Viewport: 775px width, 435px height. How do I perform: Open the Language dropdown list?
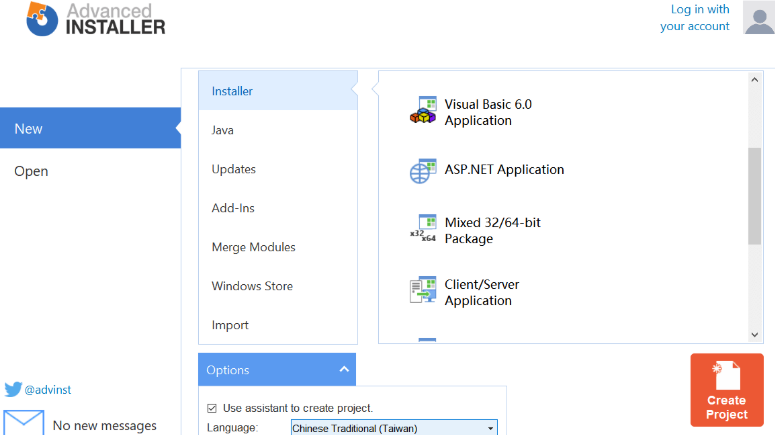point(394,428)
